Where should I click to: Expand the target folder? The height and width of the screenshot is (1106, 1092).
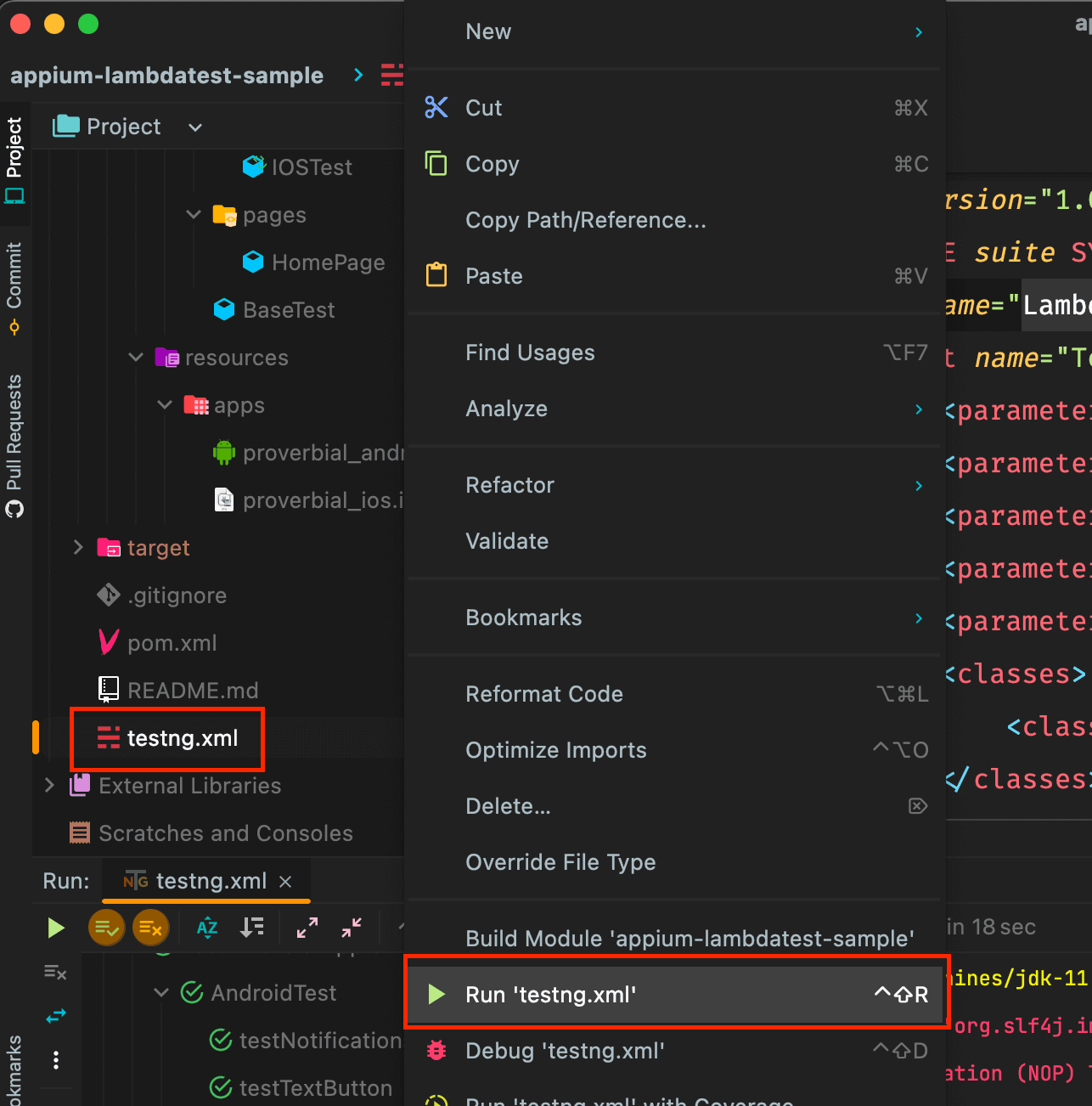click(78, 547)
